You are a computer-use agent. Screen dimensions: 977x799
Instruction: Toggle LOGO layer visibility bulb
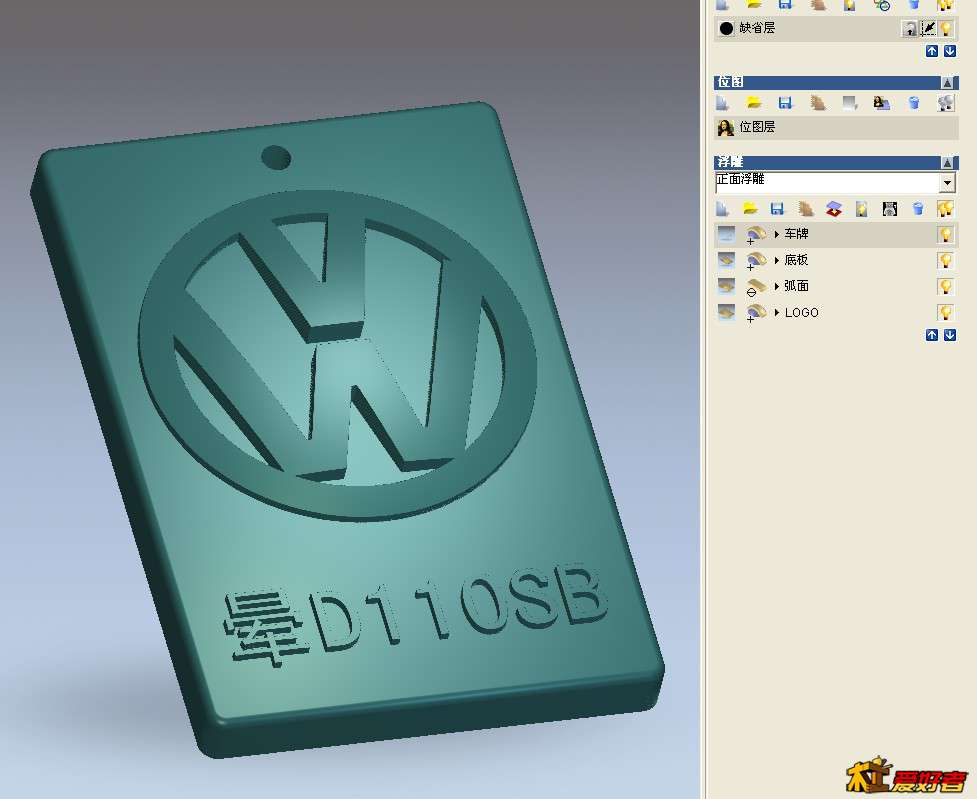[x=946, y=312]
